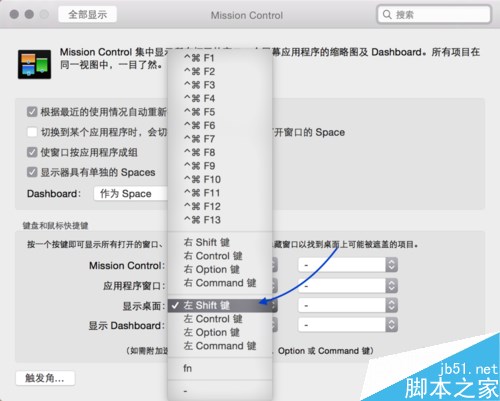Toggle auto-rearrange Spaces by recent use checkbox

click(32, 112)
